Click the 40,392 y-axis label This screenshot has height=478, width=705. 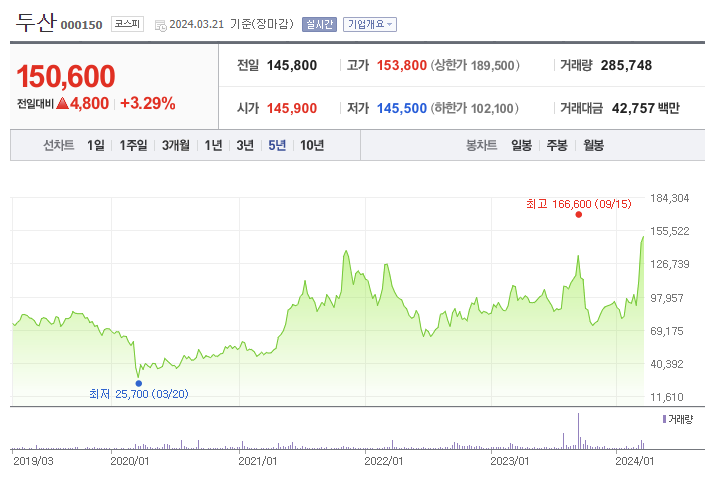(667, 364)
